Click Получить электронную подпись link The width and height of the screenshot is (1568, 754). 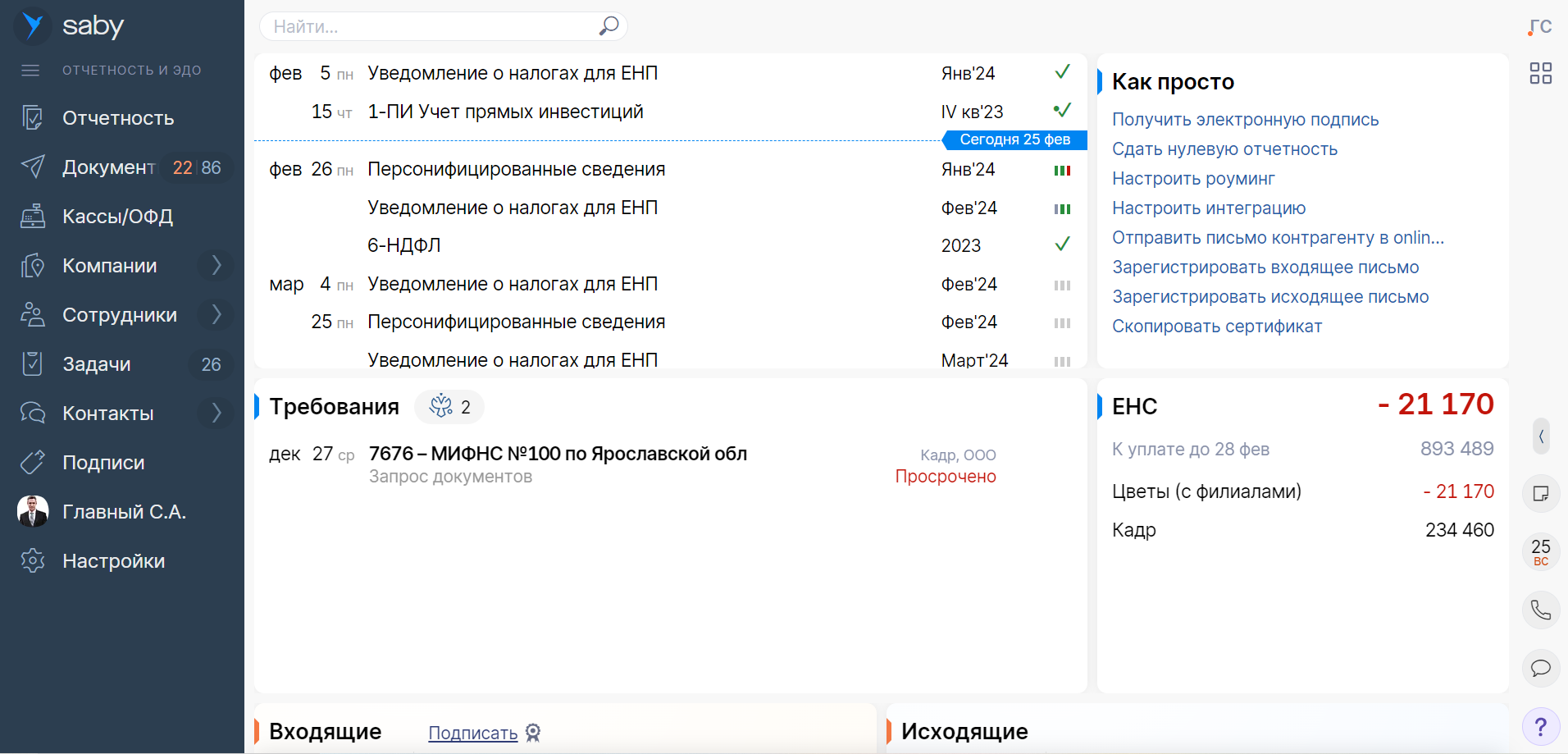pos(1245,120)
